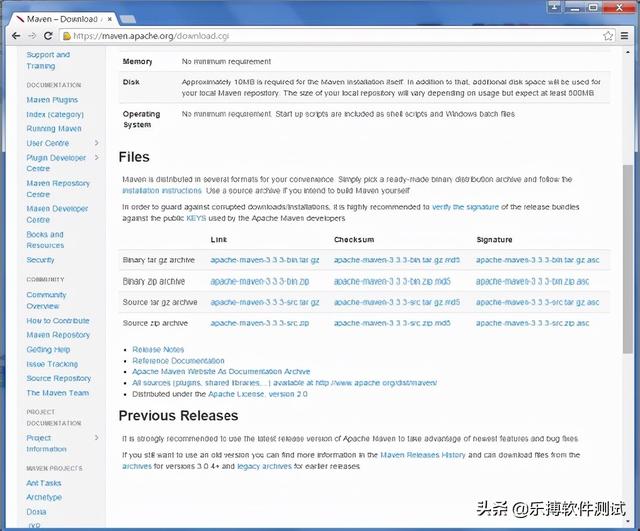Click the vertical scrollbar thumb

click(627, 259)
